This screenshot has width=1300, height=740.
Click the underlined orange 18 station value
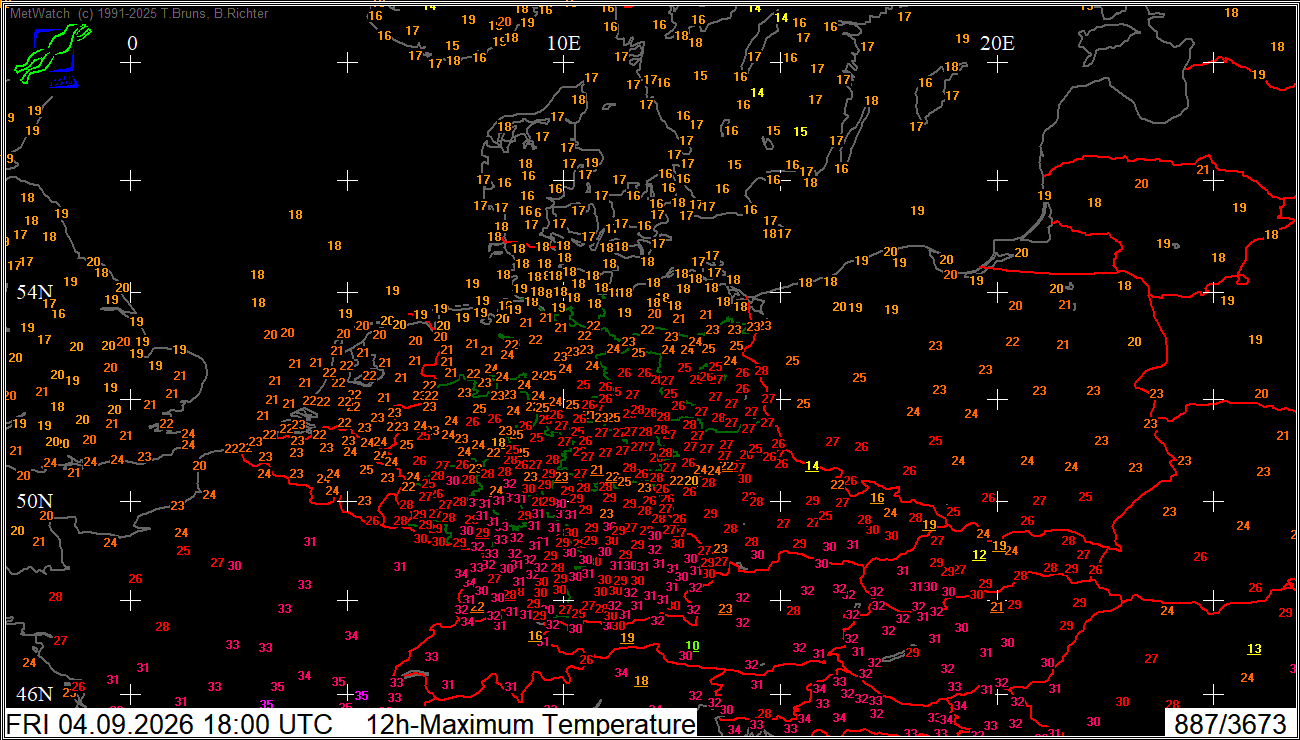tap(641, 681)
